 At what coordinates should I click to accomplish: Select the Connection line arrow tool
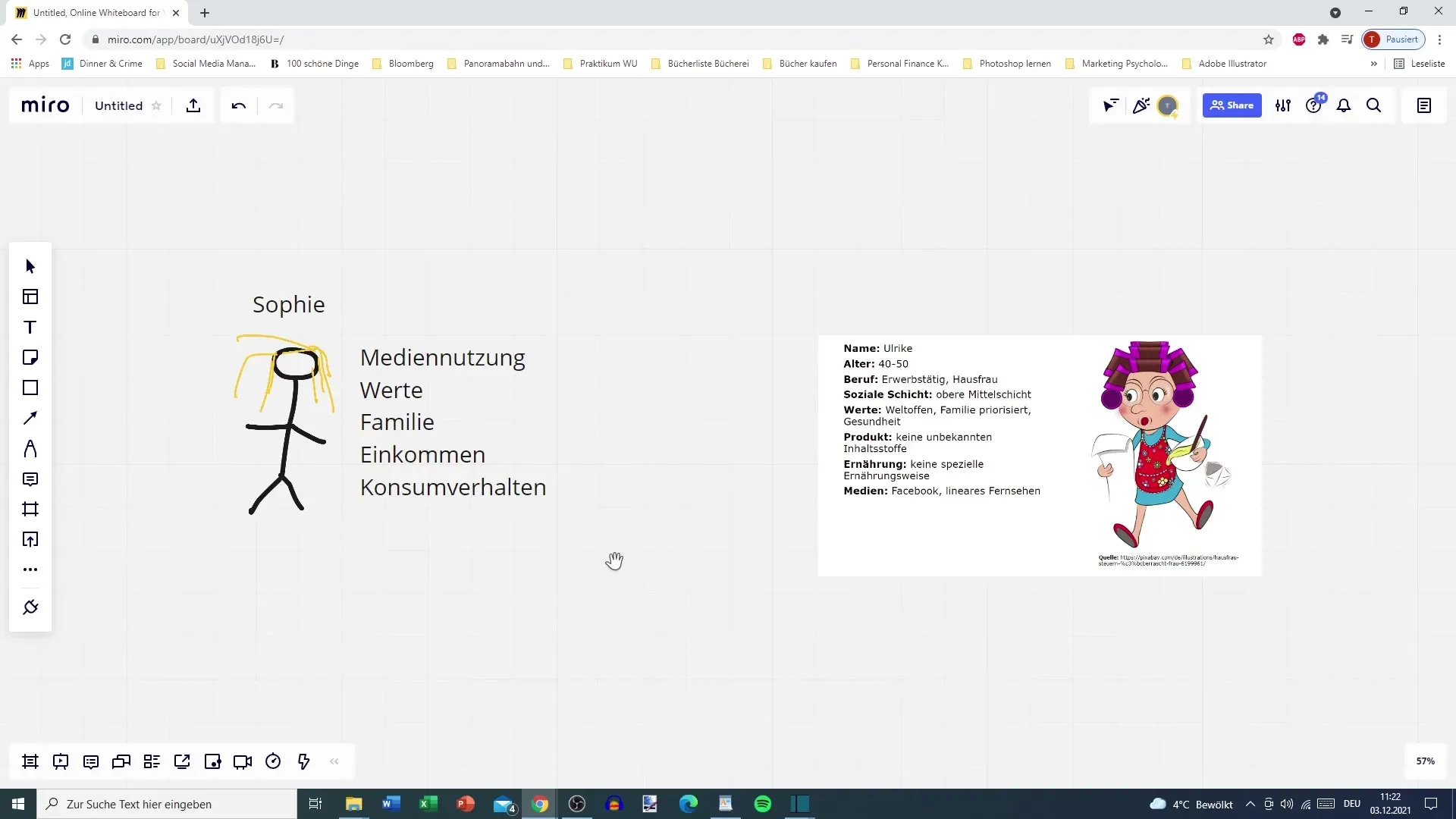(x=30, y=418)
